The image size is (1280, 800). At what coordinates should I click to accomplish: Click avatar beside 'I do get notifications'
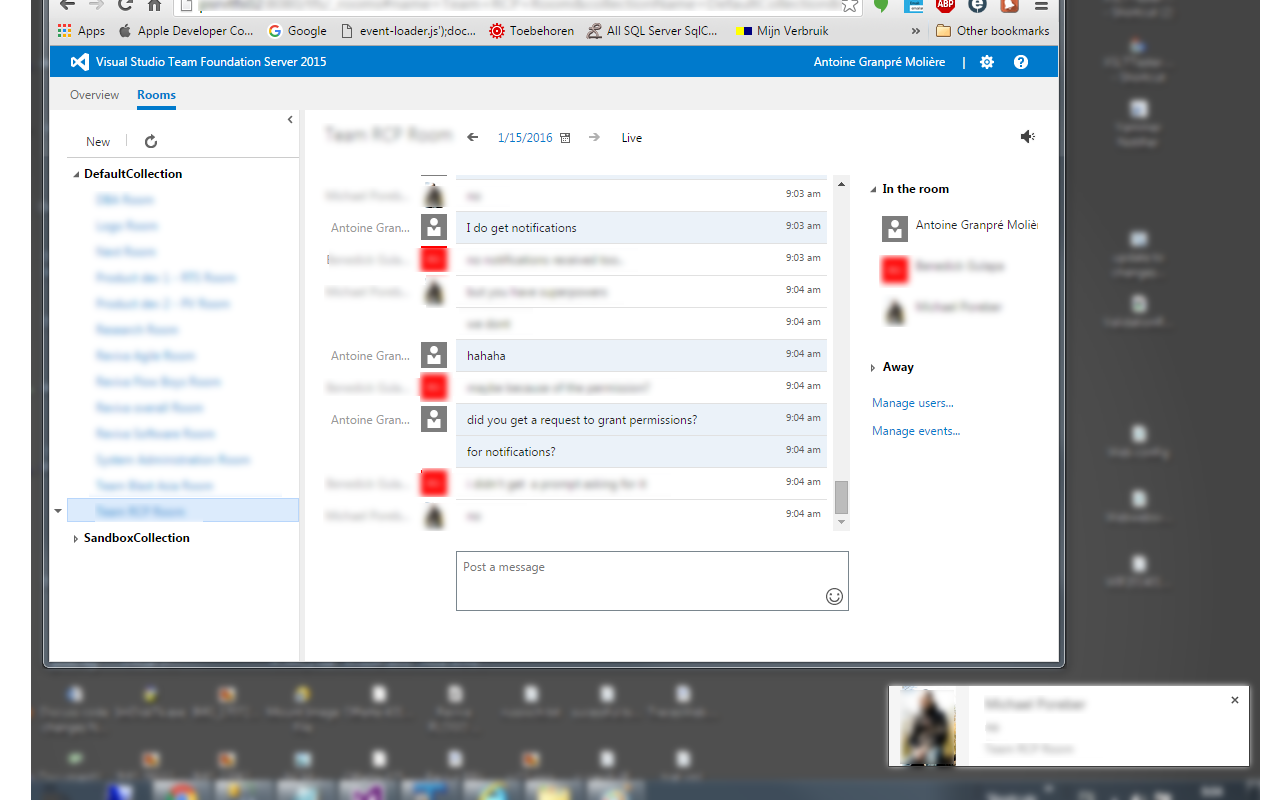(x=433, y=227)
